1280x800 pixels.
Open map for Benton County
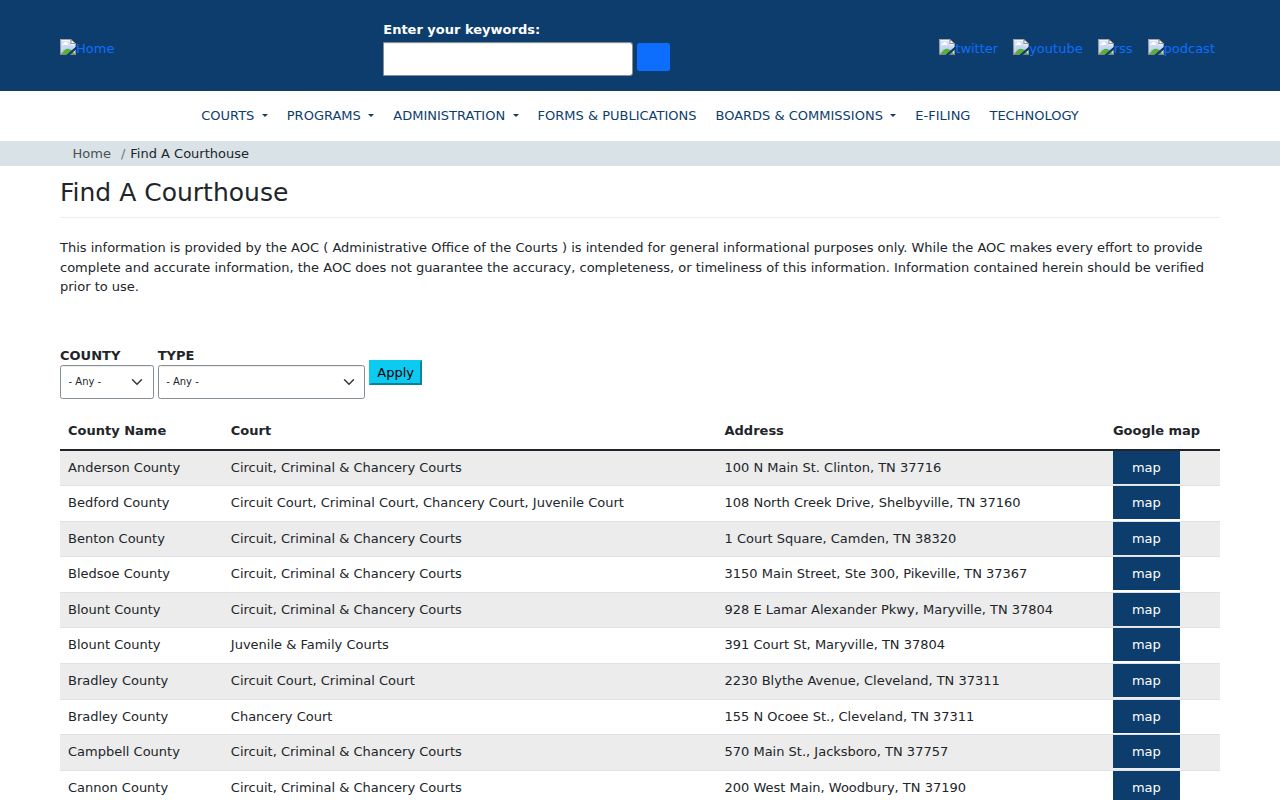(1146, 538)
